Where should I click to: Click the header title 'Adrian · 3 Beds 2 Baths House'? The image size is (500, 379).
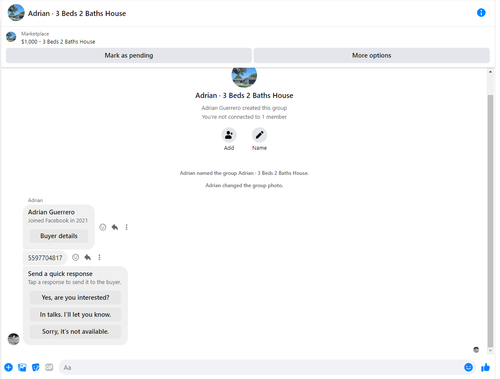pos(77,13)
